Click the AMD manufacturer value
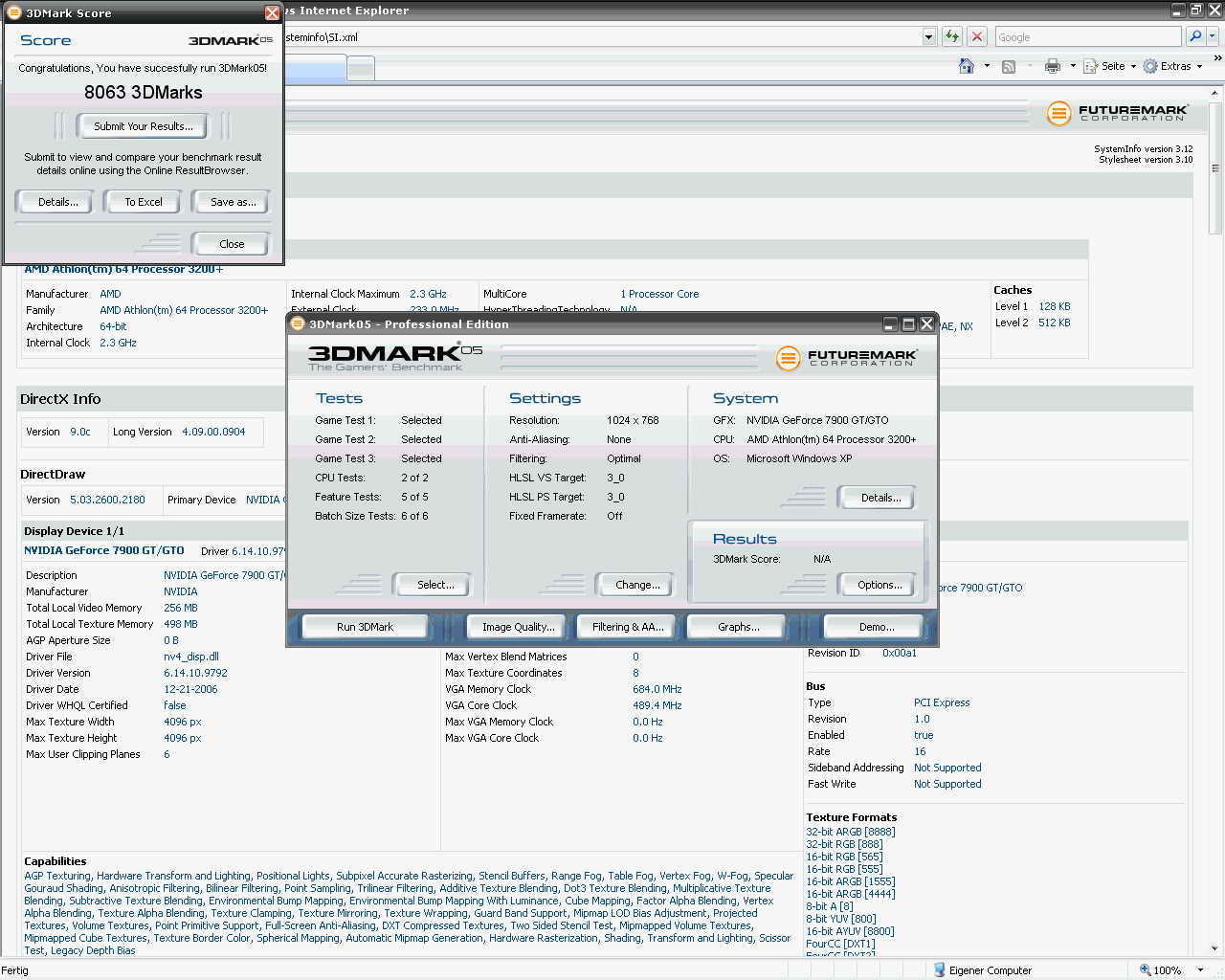Image resolution: width=1225 pixels, height=980 pixels. coord(110,294)
